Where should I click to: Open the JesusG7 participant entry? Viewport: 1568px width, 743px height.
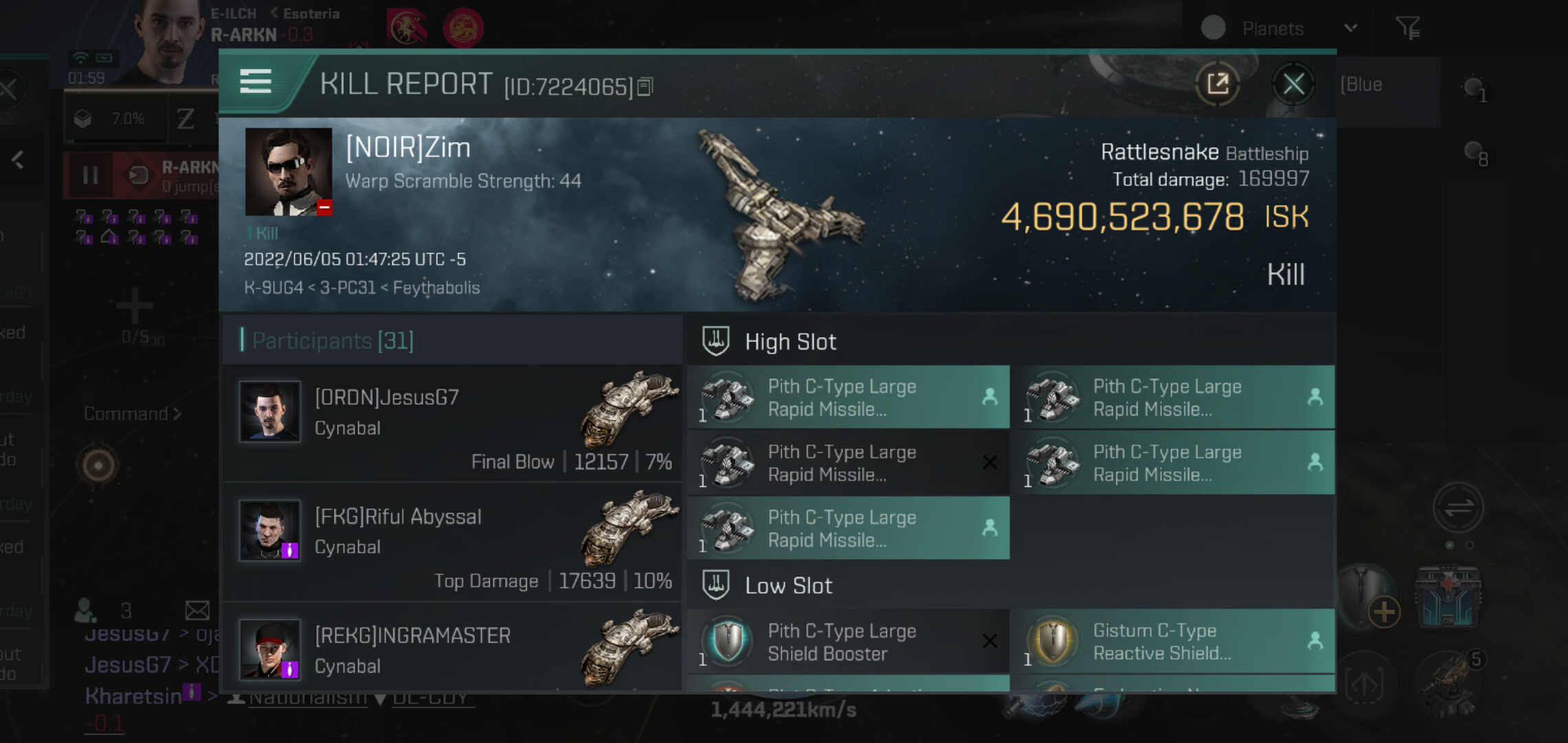click(453, 423)
